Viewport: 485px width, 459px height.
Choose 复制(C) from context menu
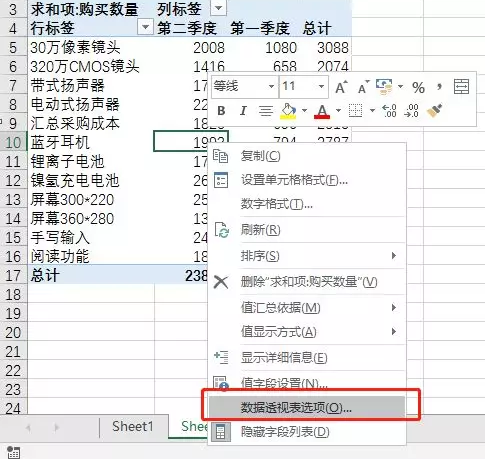tap(307, 156)
